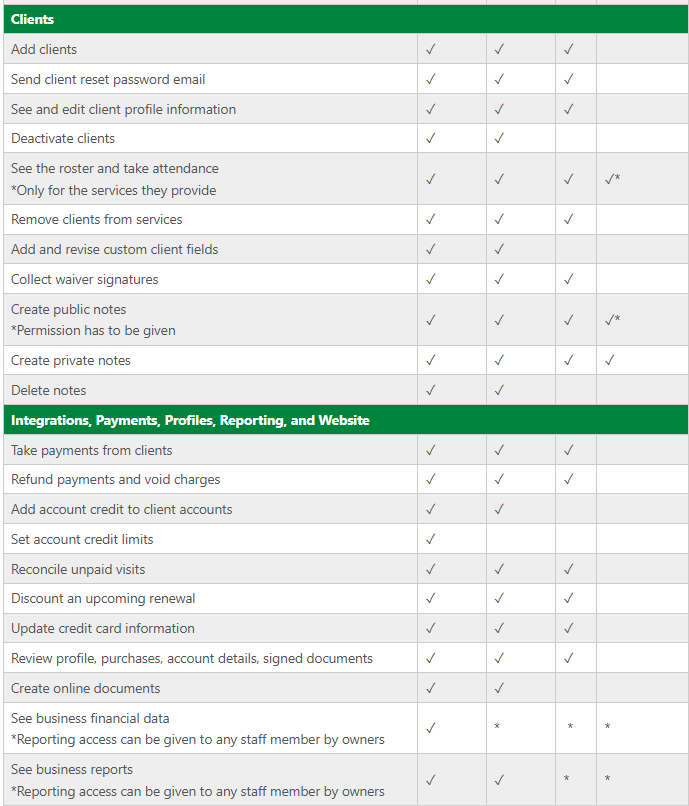Click the Send client reset password email label
The height and width of the screenshot is (806, 689).
coord(108,79)
